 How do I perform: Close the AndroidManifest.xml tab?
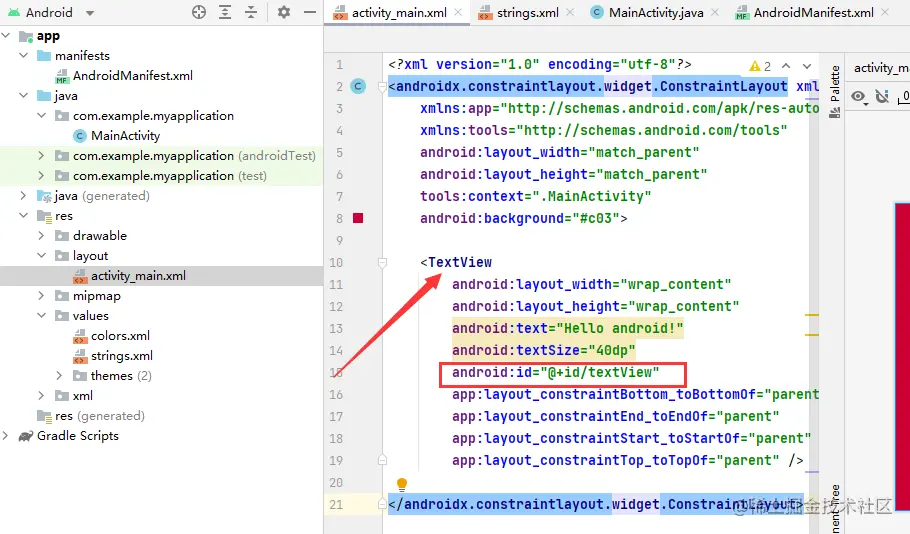885,12
